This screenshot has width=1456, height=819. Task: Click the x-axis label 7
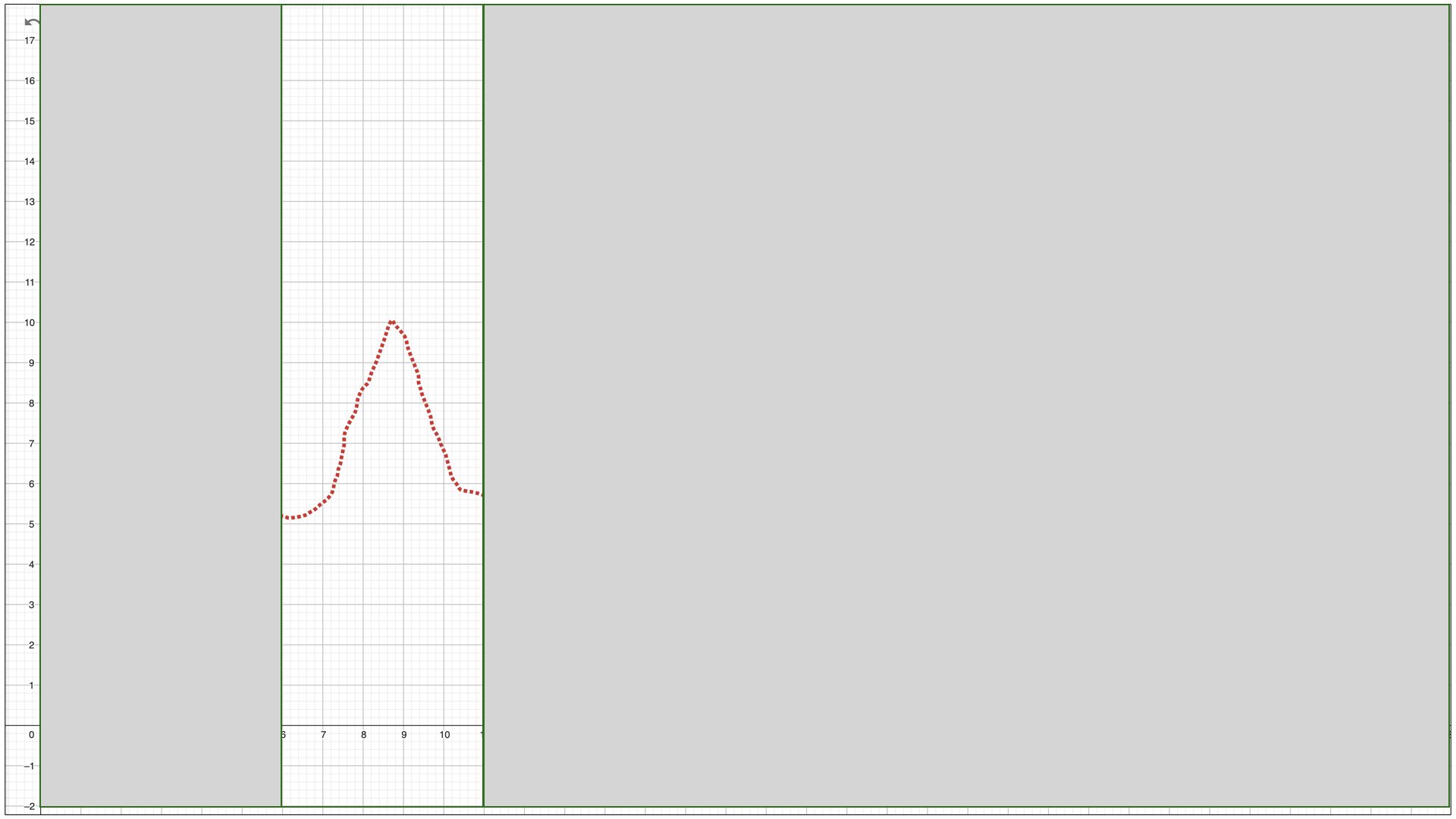click(x=323, y=734)
